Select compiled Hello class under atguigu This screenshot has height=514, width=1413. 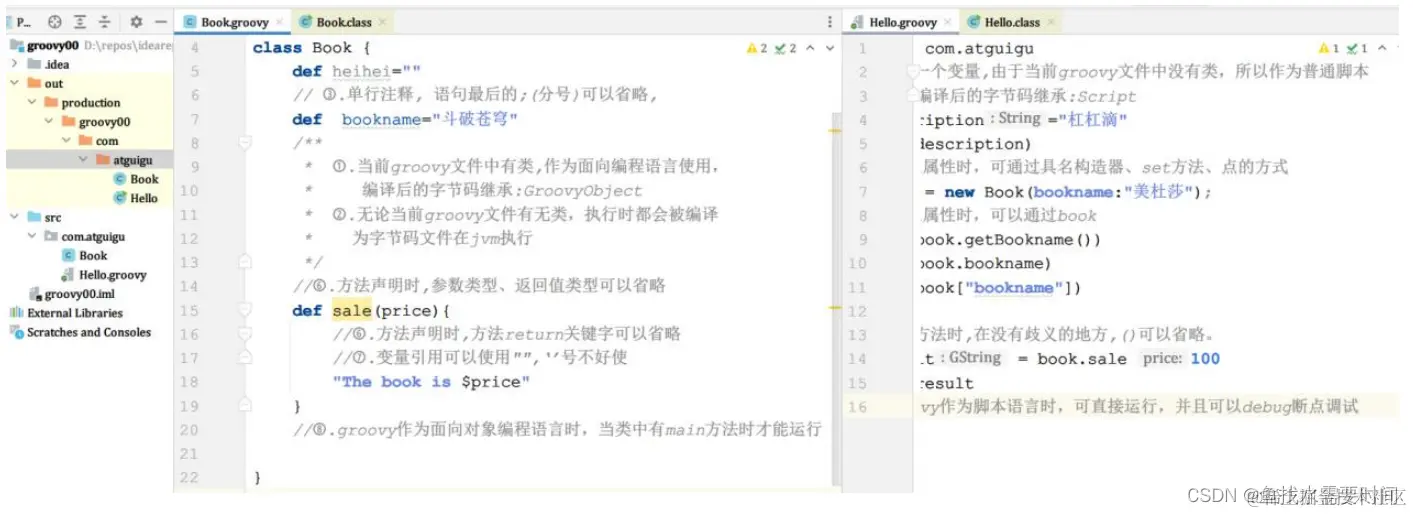[136, 198]
